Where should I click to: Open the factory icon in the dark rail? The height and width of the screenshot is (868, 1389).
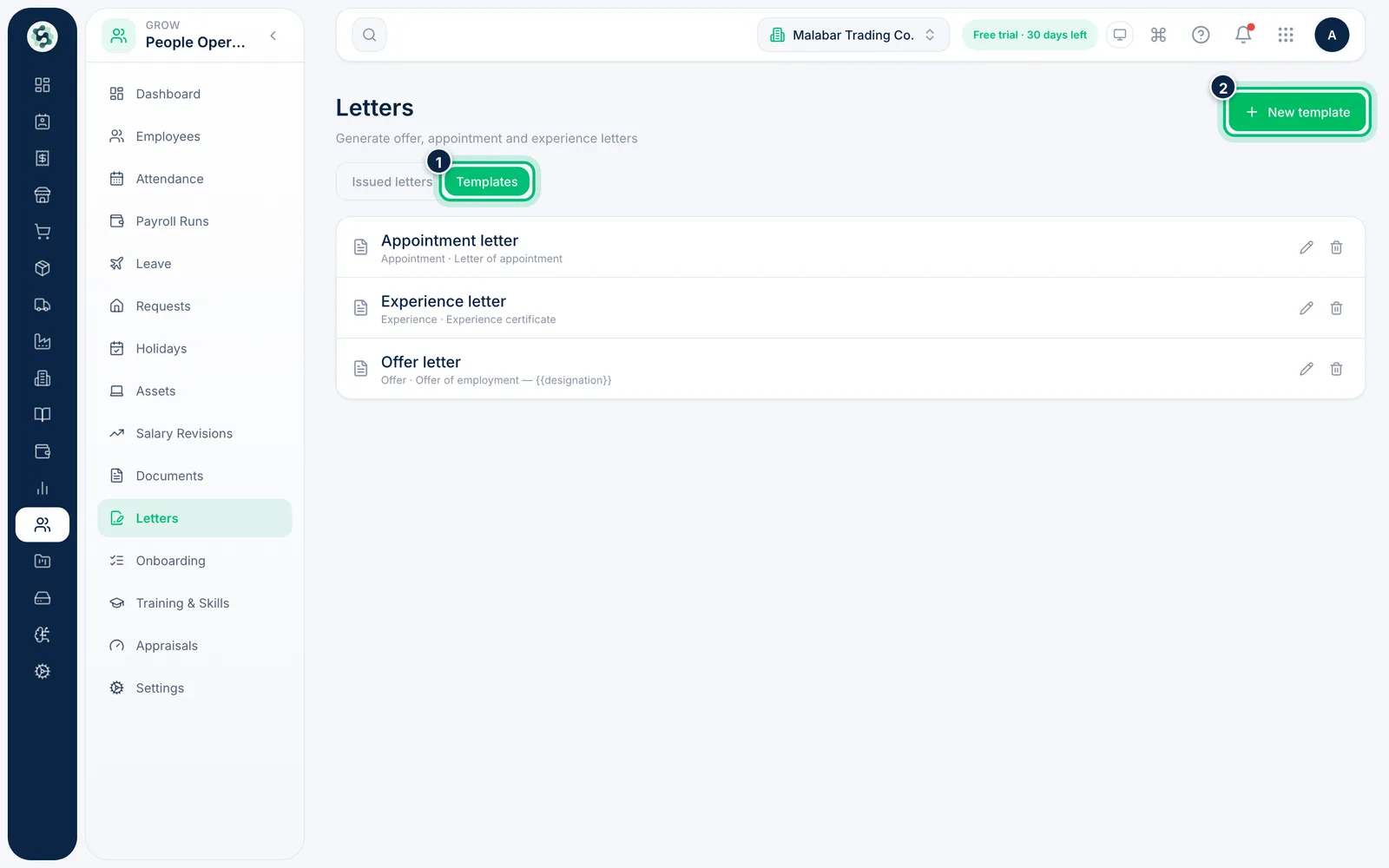[x=42, y=341]
